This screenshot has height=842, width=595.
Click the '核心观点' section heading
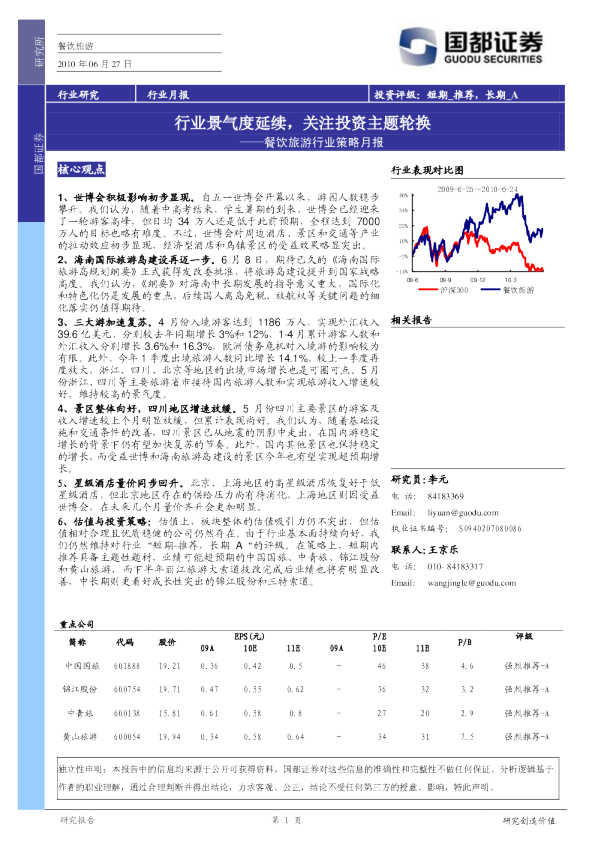(x=81, y=169)
